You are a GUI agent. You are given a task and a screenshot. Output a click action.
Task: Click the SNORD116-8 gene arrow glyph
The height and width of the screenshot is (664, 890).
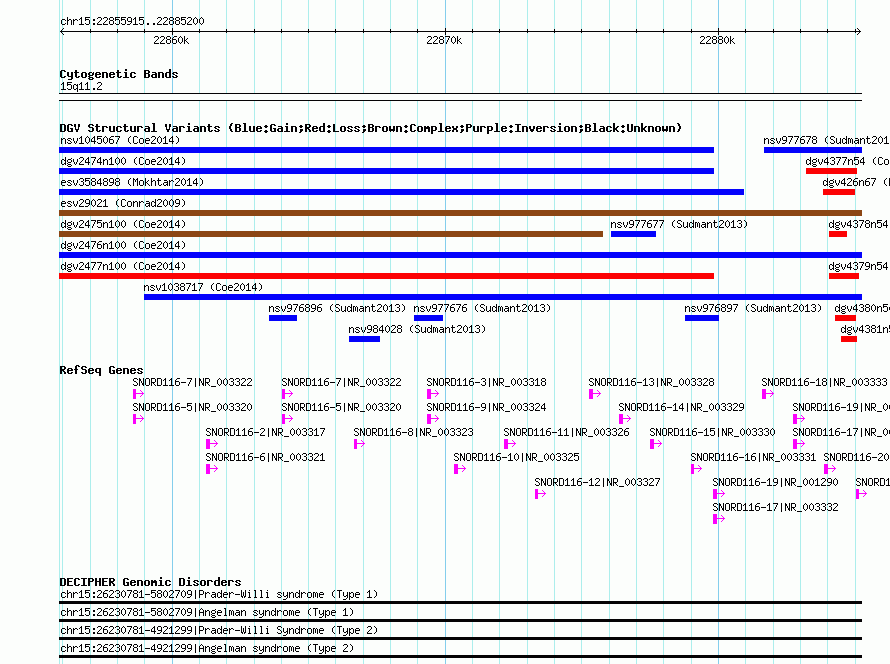click(359, 444)
